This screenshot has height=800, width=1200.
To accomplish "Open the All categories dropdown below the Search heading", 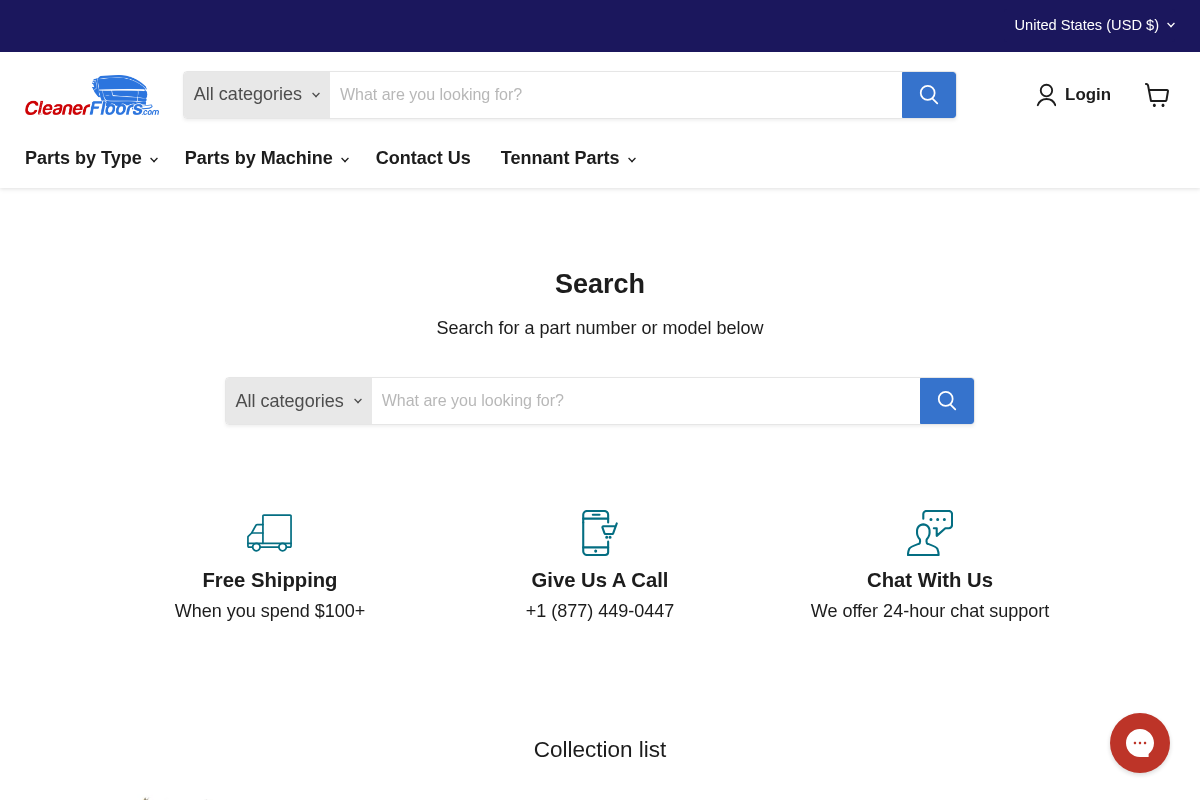I will click(x=297, y=401).
